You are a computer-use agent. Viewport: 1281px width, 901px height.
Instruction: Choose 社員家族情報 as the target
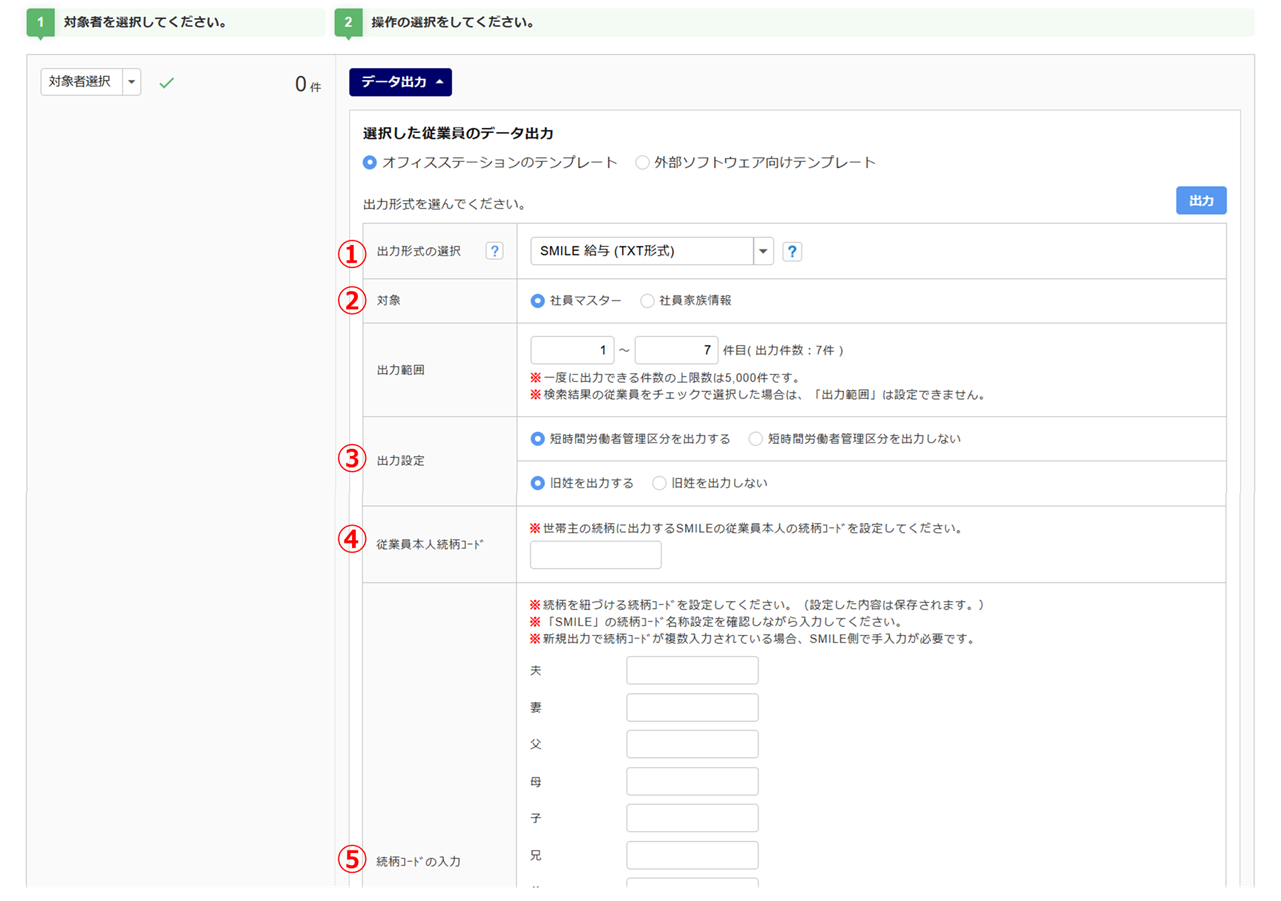pos(647,300)
